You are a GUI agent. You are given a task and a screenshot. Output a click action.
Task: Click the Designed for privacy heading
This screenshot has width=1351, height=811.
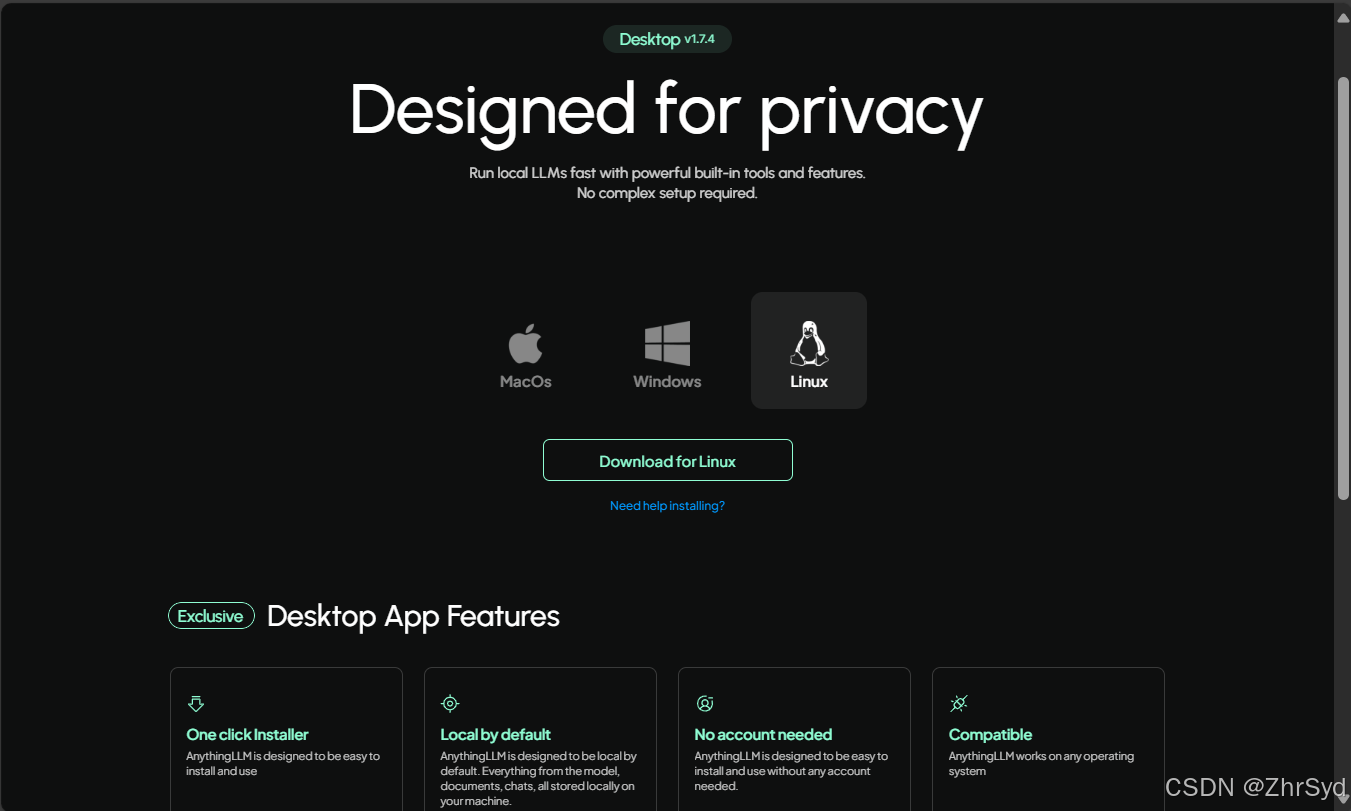(667, 112)
